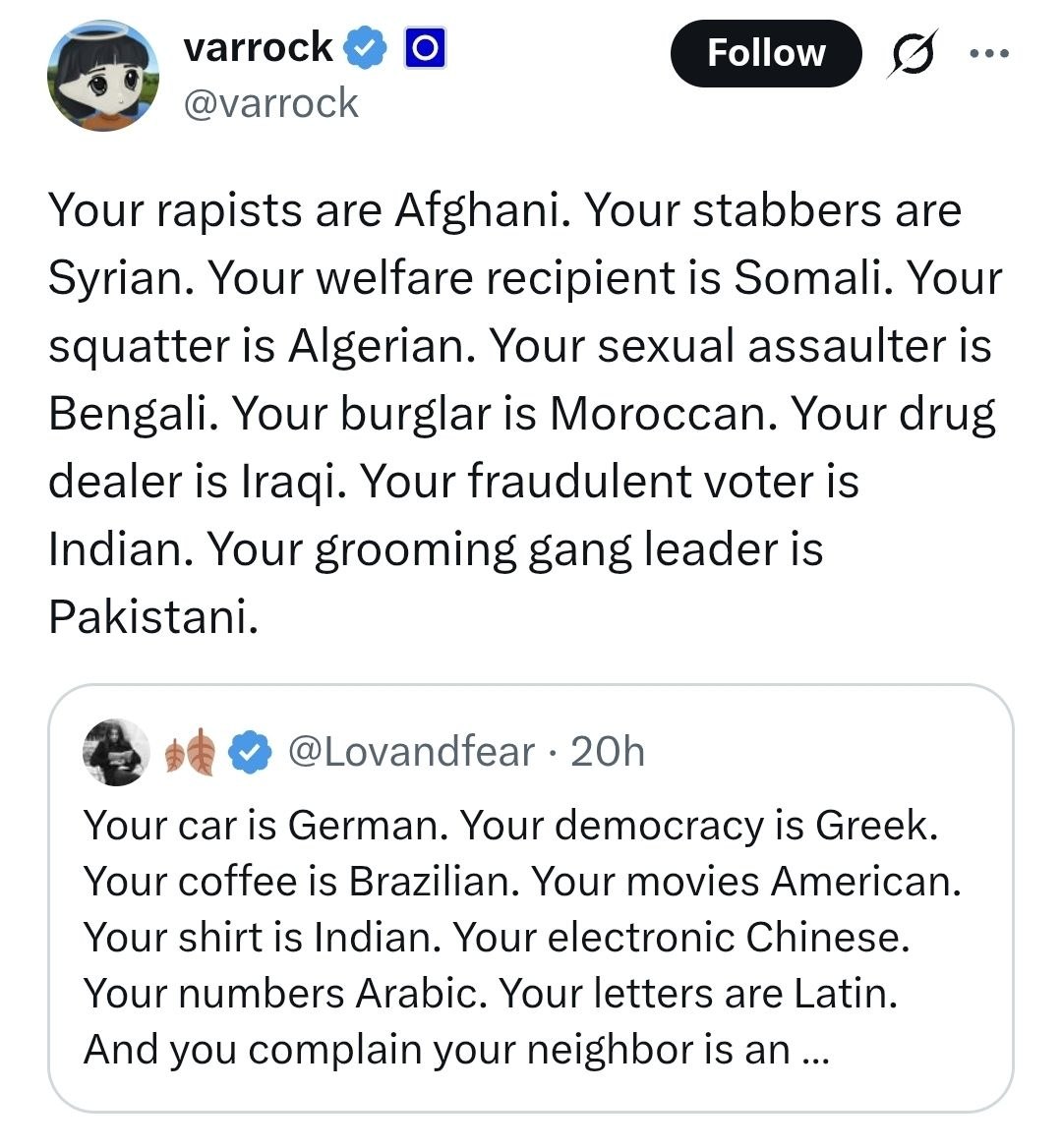Click the quoted author's blue verified badge
1062x1148 pixels.
(x=252, y=753)
